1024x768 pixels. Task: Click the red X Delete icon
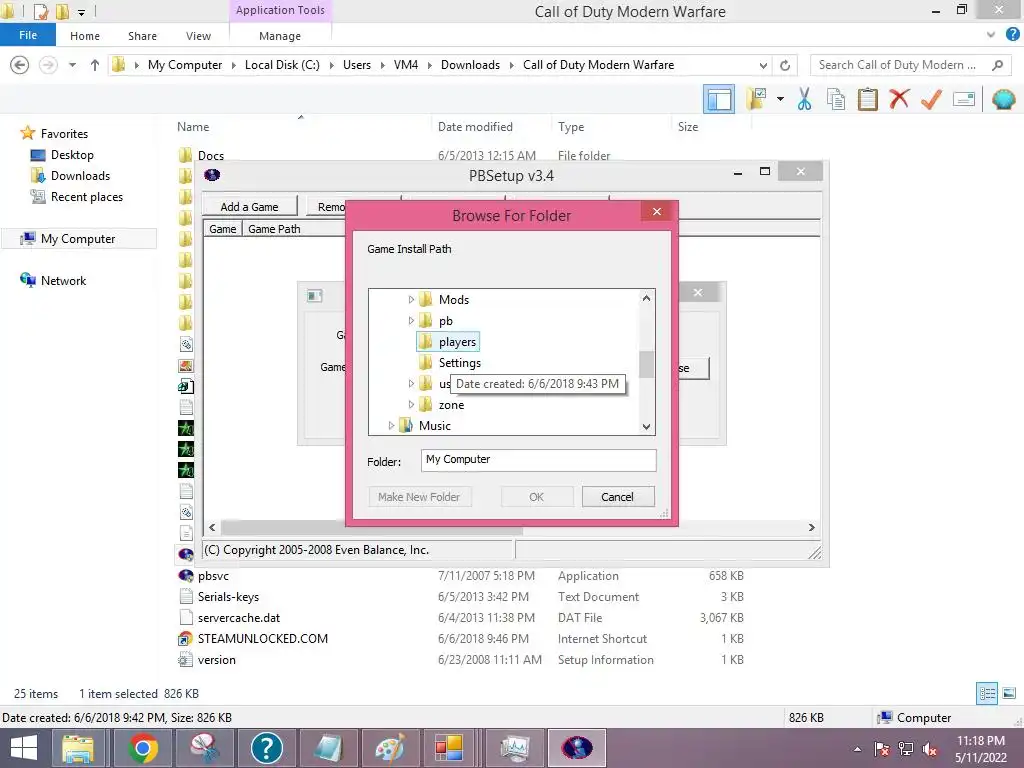point(899,99)
